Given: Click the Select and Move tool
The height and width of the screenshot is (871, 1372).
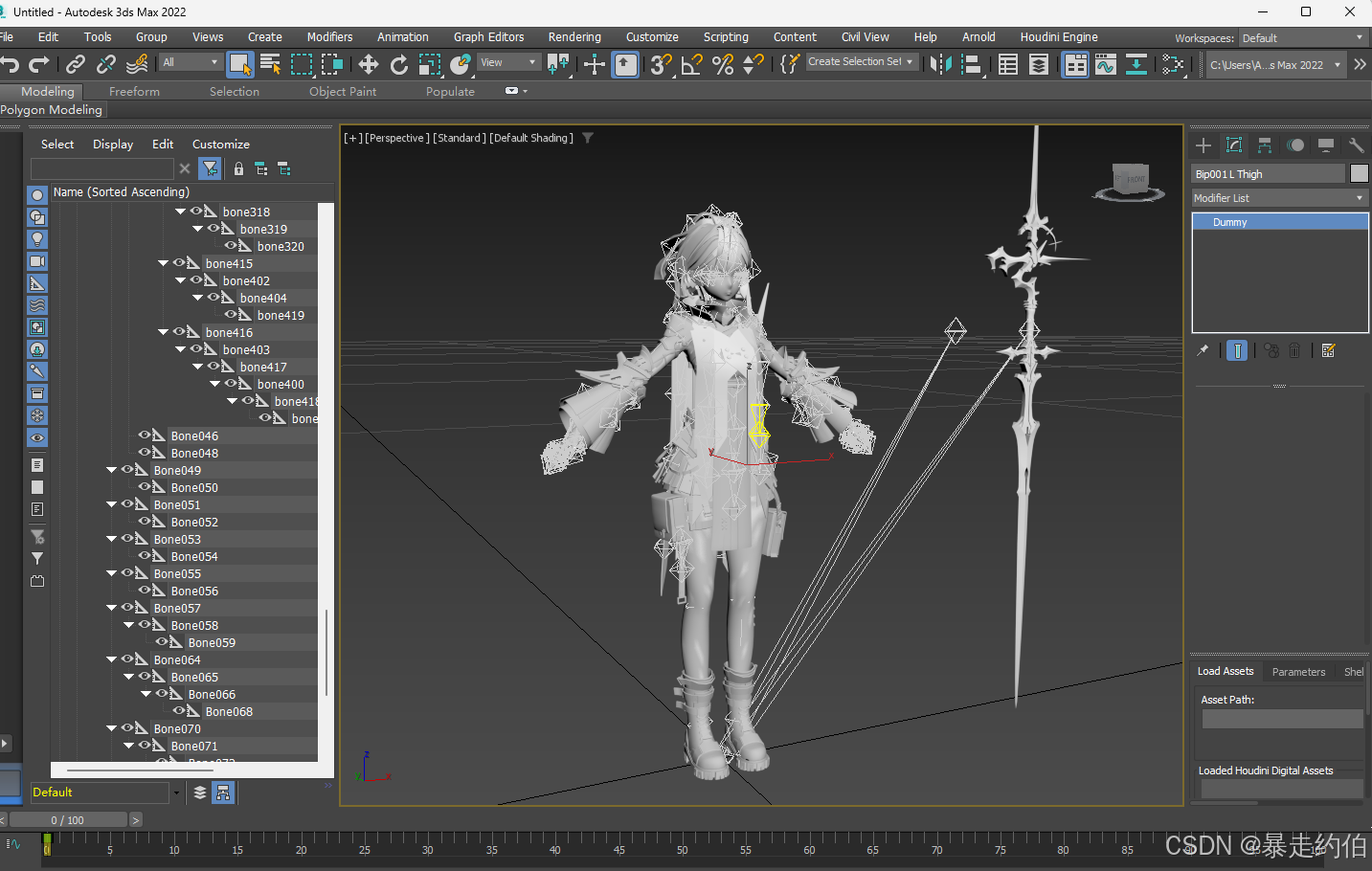Looking at the screenshot, I should point(369,64).
